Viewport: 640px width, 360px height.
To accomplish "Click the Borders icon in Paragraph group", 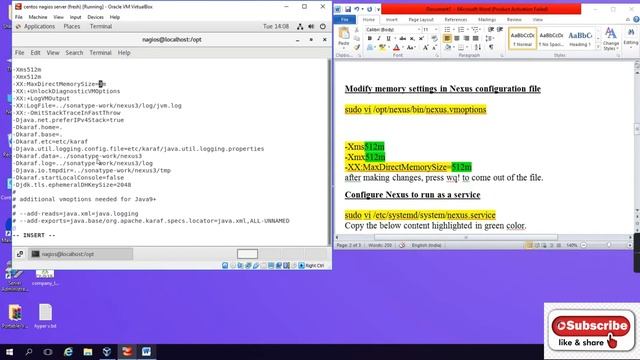I will click(461, 48).
